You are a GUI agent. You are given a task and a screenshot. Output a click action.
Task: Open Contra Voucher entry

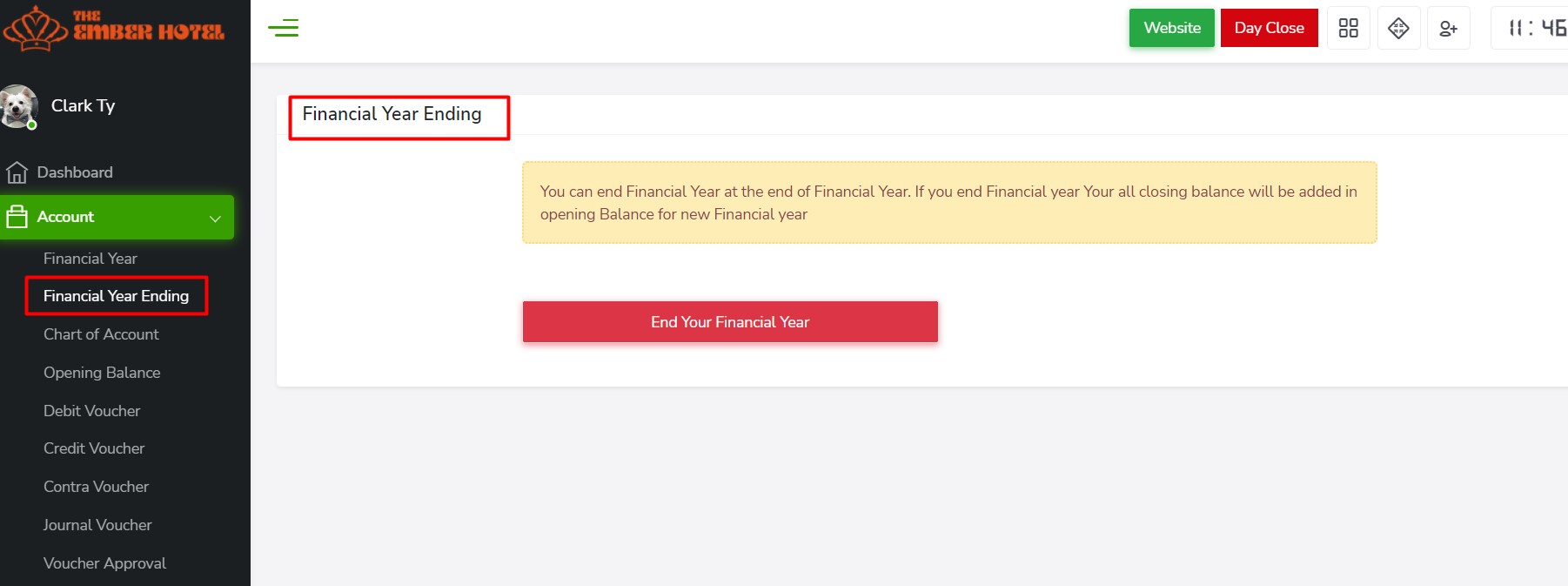[x=96, y=487]
